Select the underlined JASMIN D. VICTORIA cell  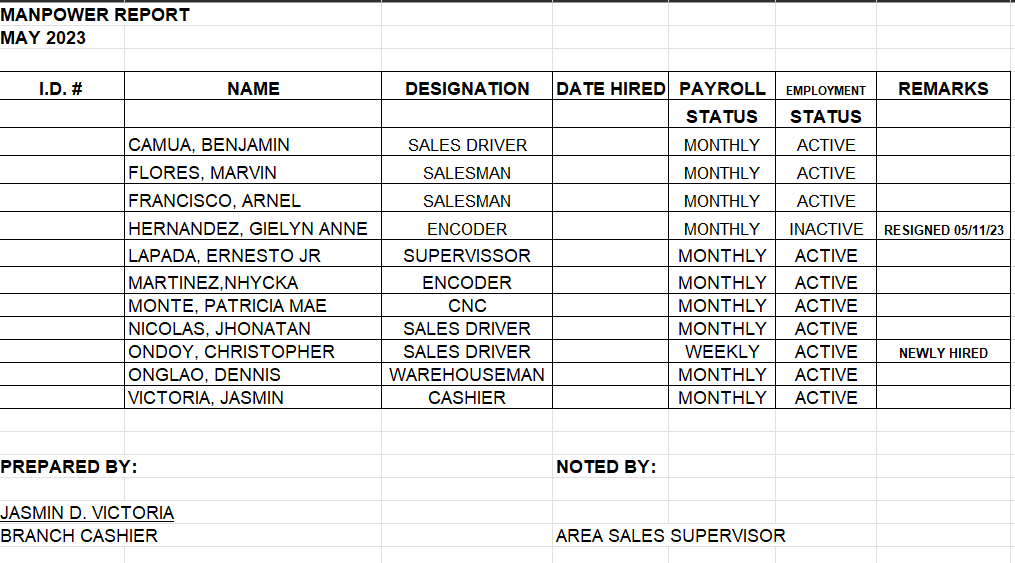pos(87,513)
